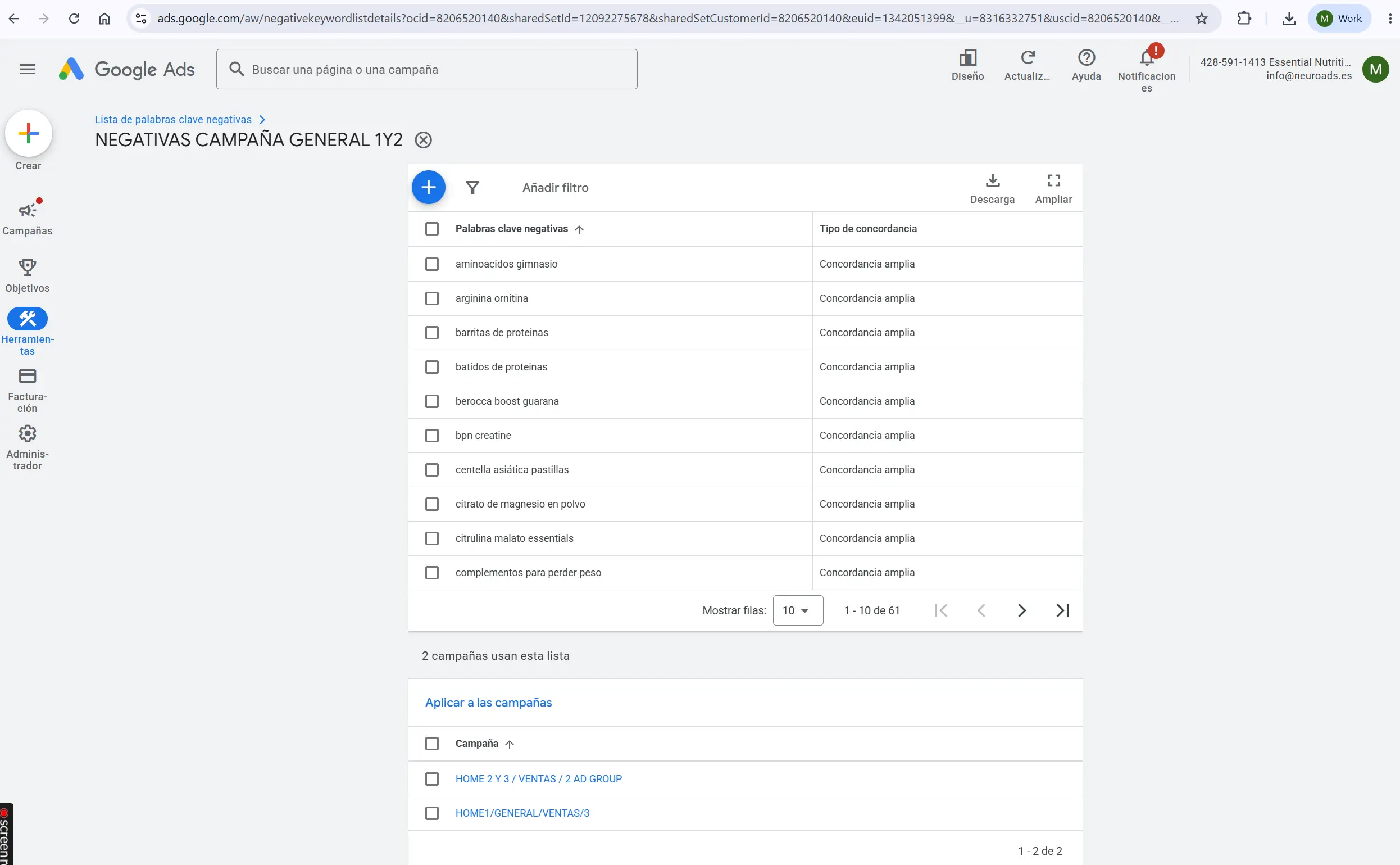This screenshot has height=865, width=1400.
Task: Check the HOME1/GENERAL/VENTAS/3 campaign row
Action: coord(432,813)
